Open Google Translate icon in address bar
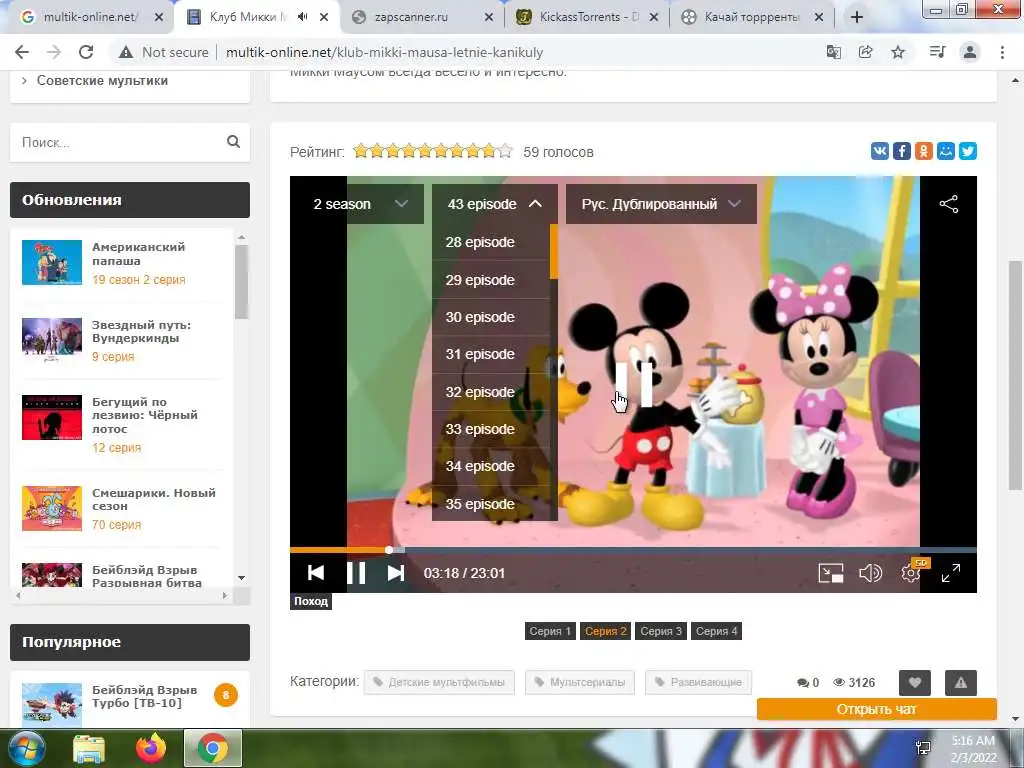This screenshot has height=768, width=1024. [833, 52]
